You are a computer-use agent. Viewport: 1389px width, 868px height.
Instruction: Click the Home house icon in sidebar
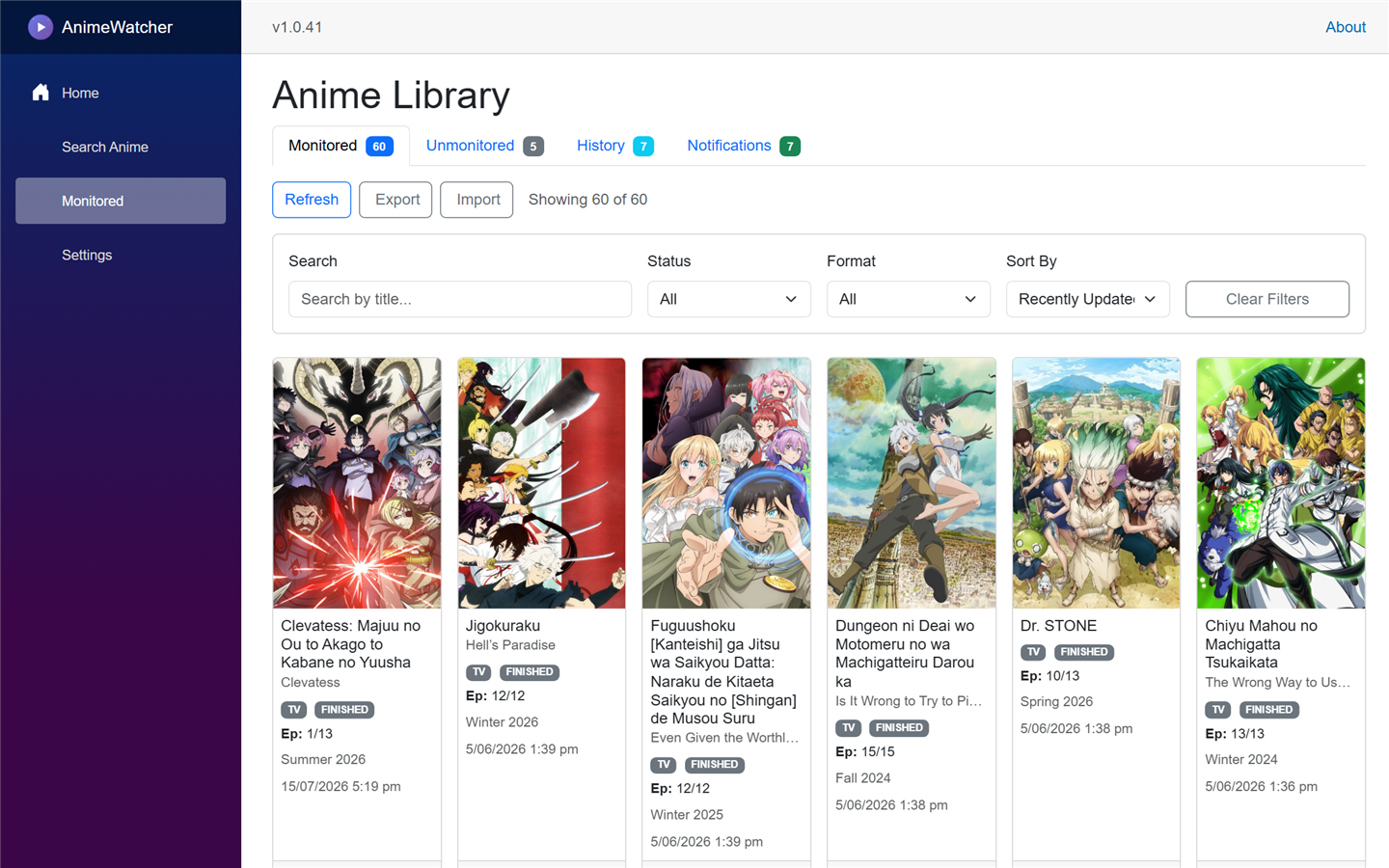pyautogui.click(x=41, y=93)
